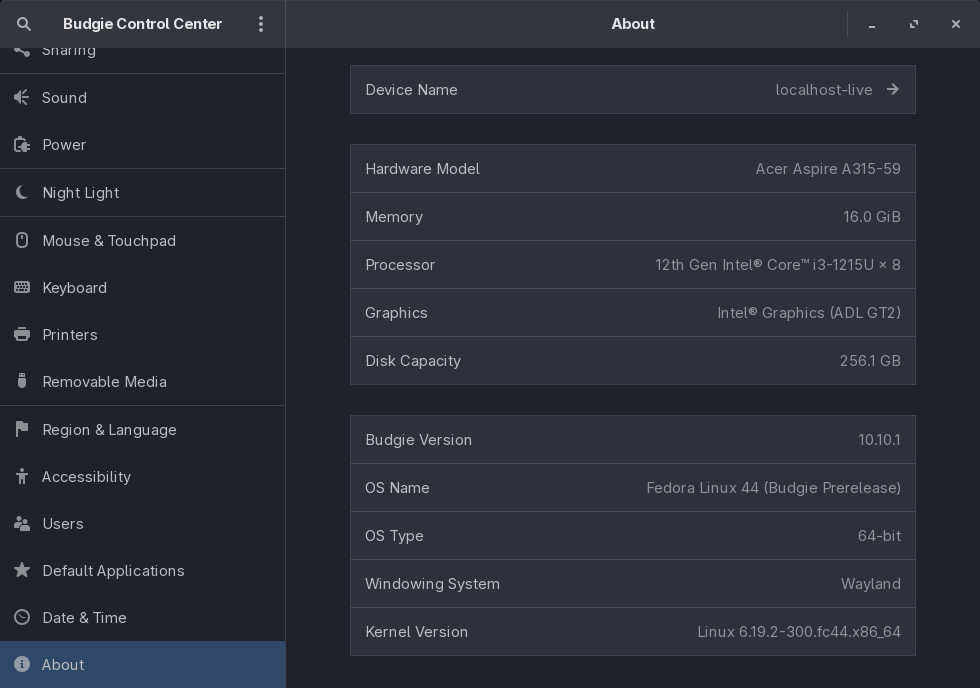Click the Removable Media USB icon
Image resolution: width=980 pixels, height=688 pixels.
point(22,382)
